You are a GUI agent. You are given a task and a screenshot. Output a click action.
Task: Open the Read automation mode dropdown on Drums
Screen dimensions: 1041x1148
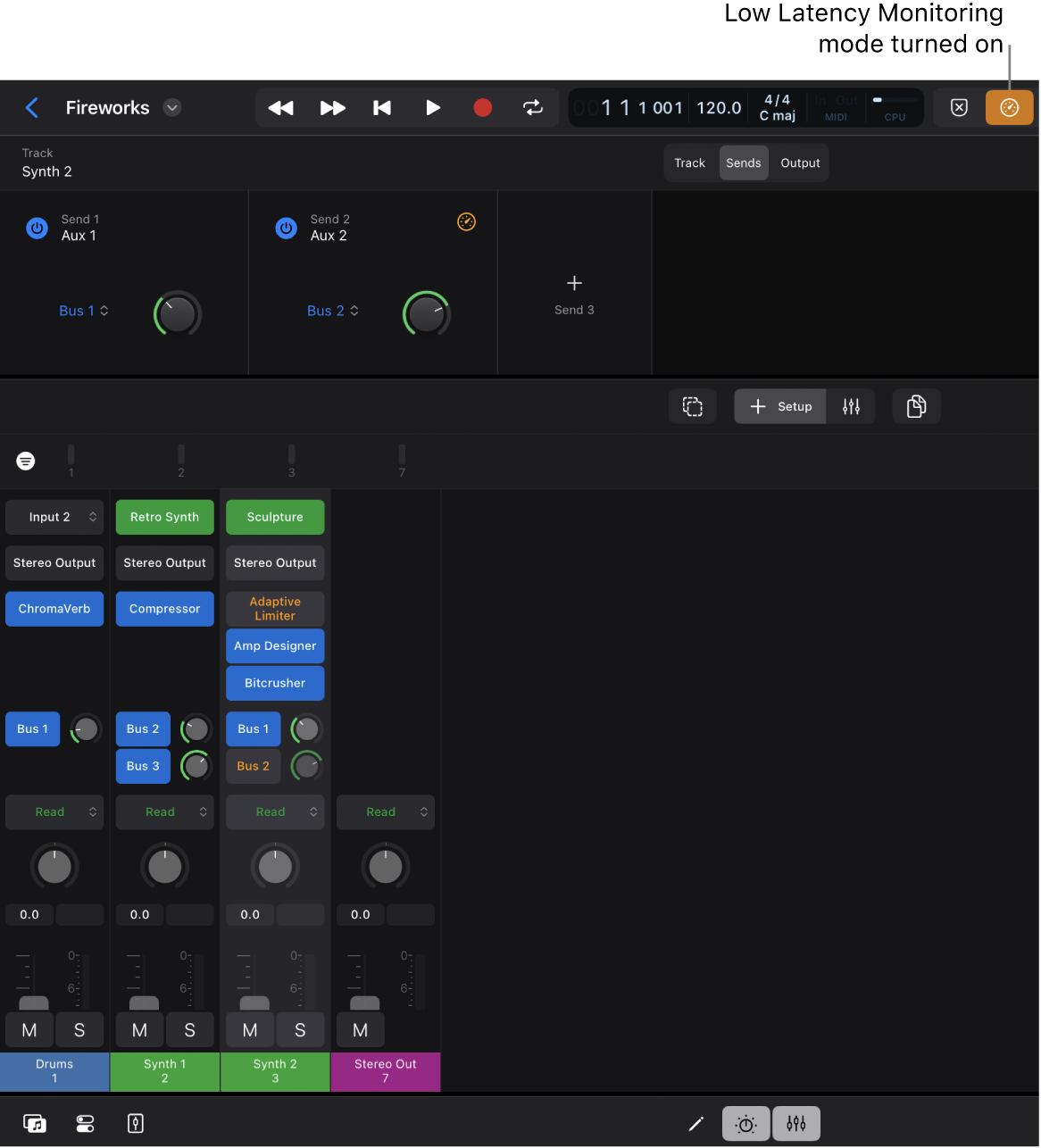(x=54, y=811)
